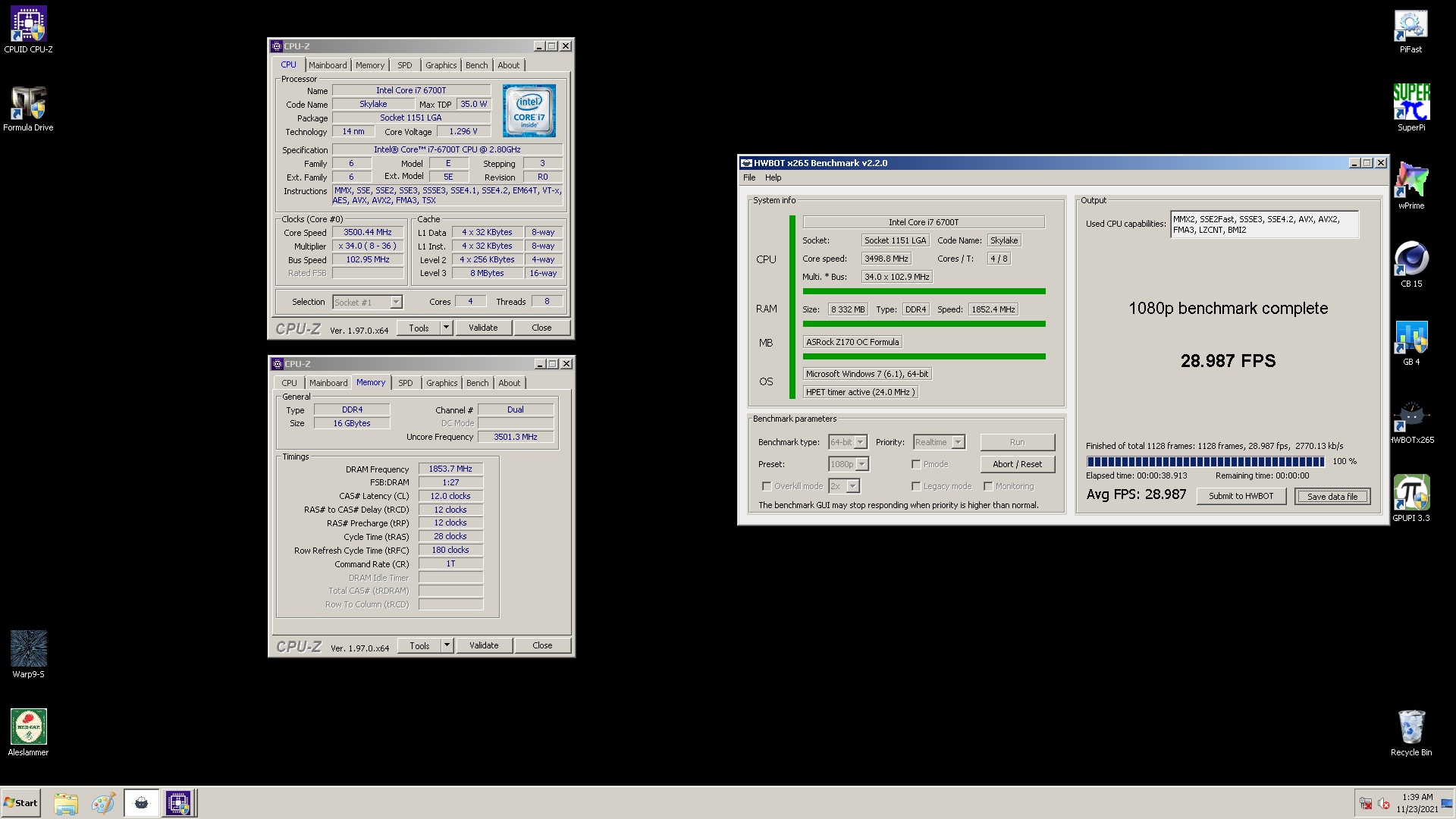1456x819 pixels.
Task: Click Submit to HWBOT button
Action: point(1241,496)
